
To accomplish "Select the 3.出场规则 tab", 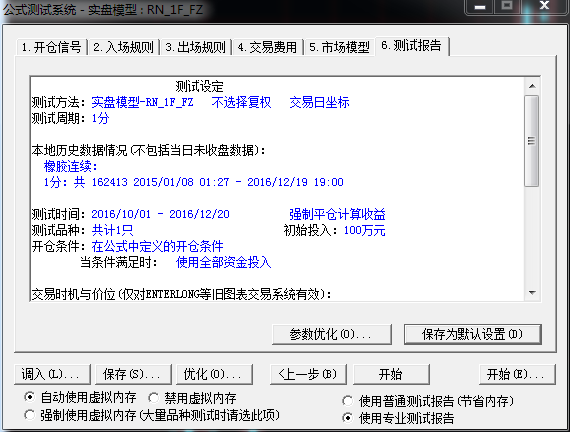I will tap(195, 47).
